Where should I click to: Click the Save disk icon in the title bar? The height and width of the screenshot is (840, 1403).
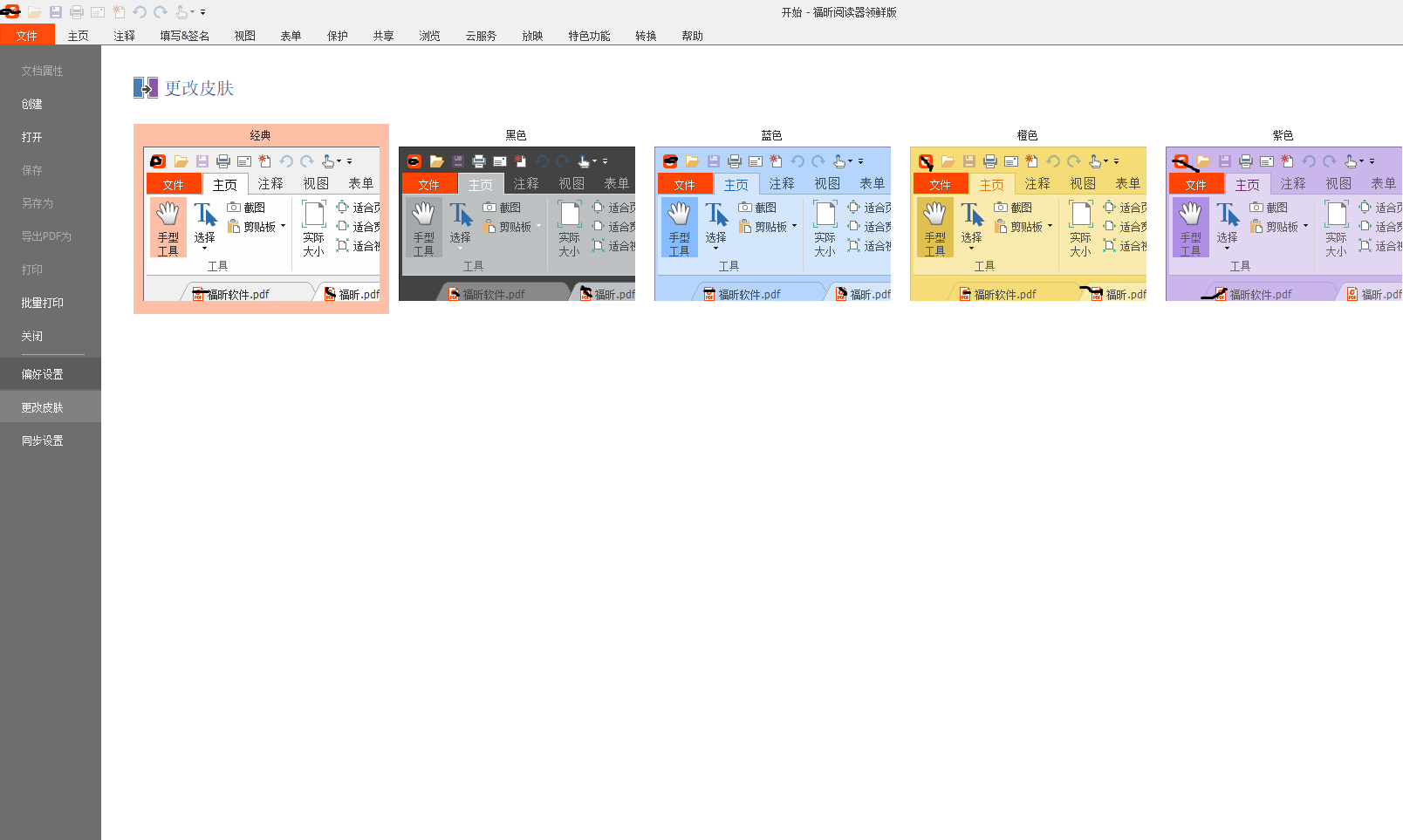[x=56, y=12]
